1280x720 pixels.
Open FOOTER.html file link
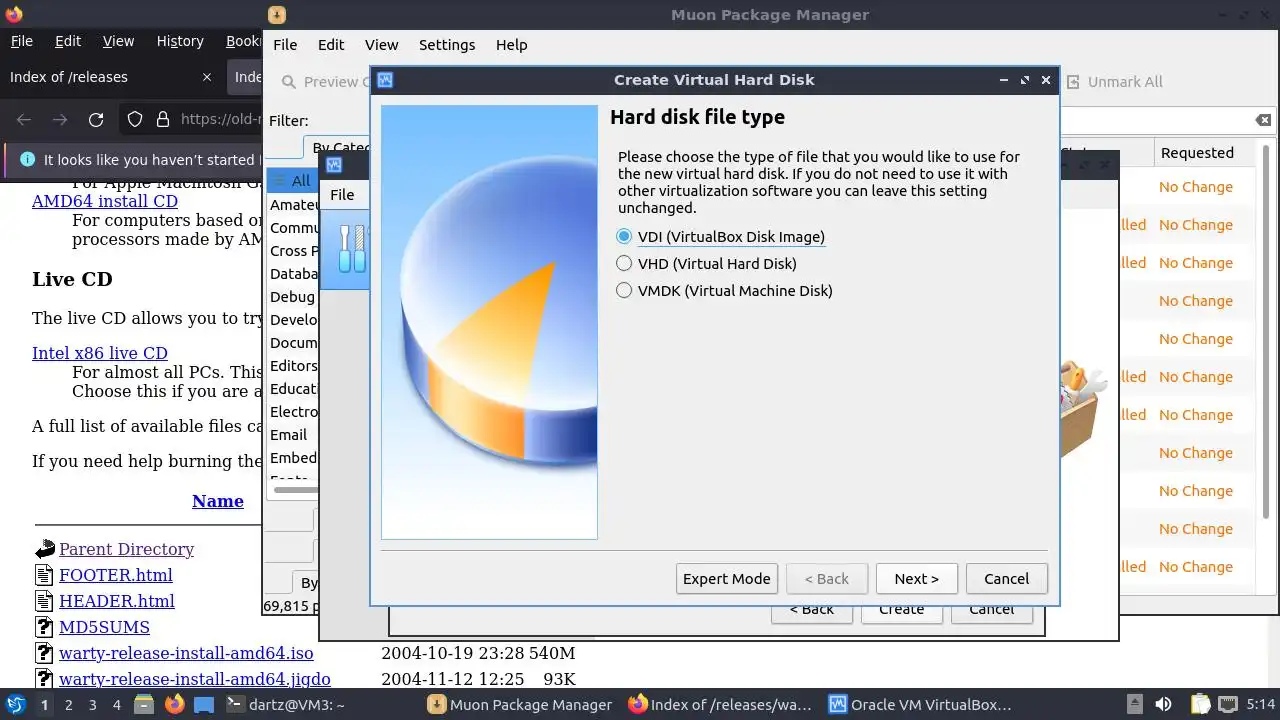tap(116, 575)
